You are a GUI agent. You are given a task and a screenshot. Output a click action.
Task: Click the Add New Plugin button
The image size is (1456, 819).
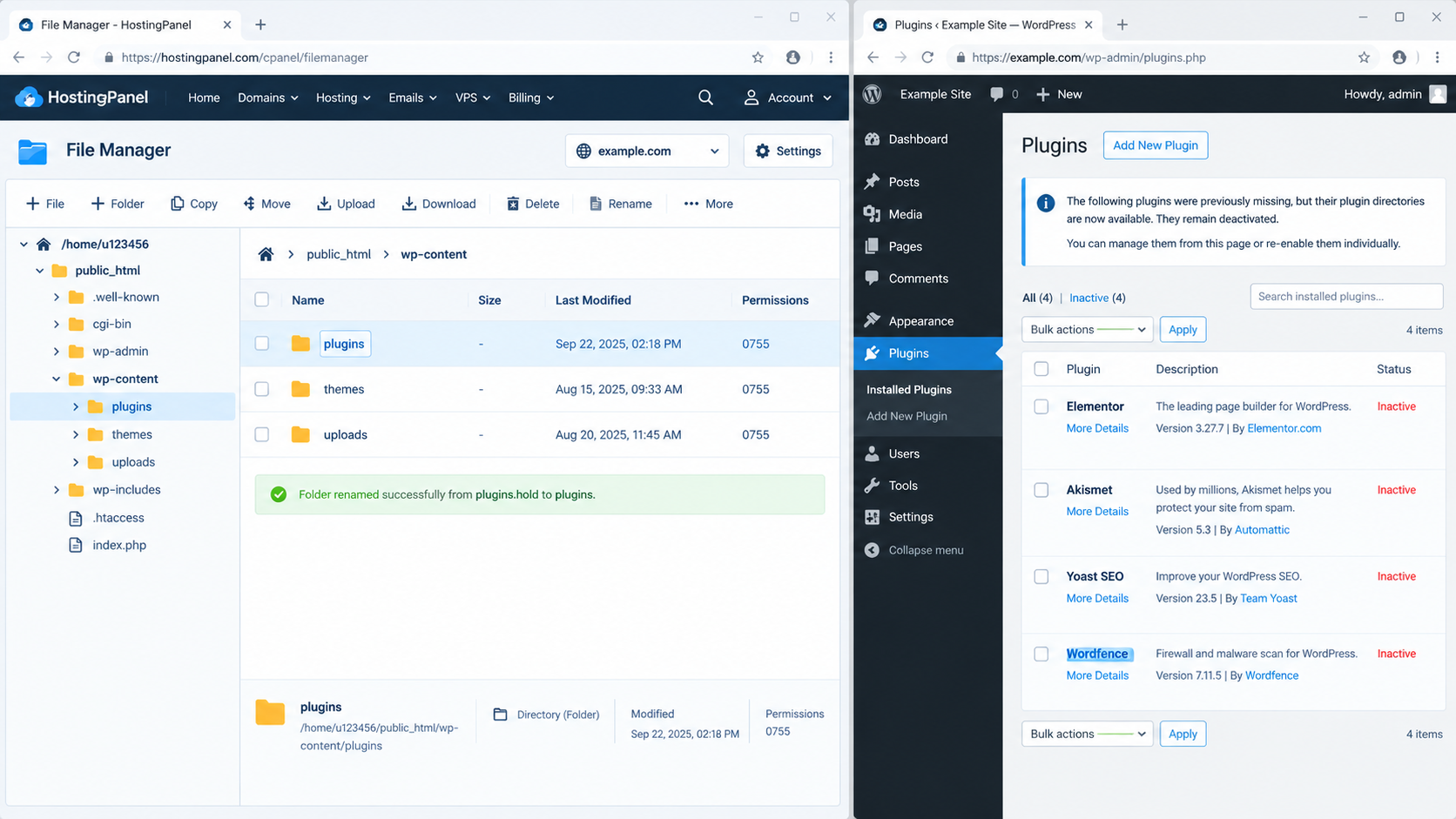(1156, 145)
